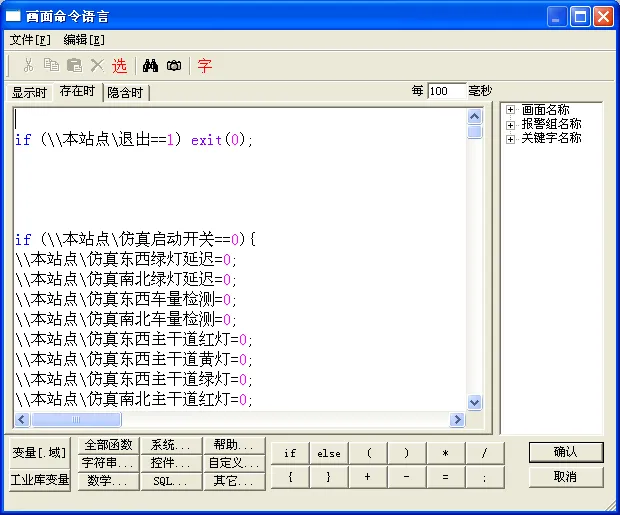This screenshot has width=620, height=515.
Task: Click the red 选 select-all icon
Action: click(119, 65)
